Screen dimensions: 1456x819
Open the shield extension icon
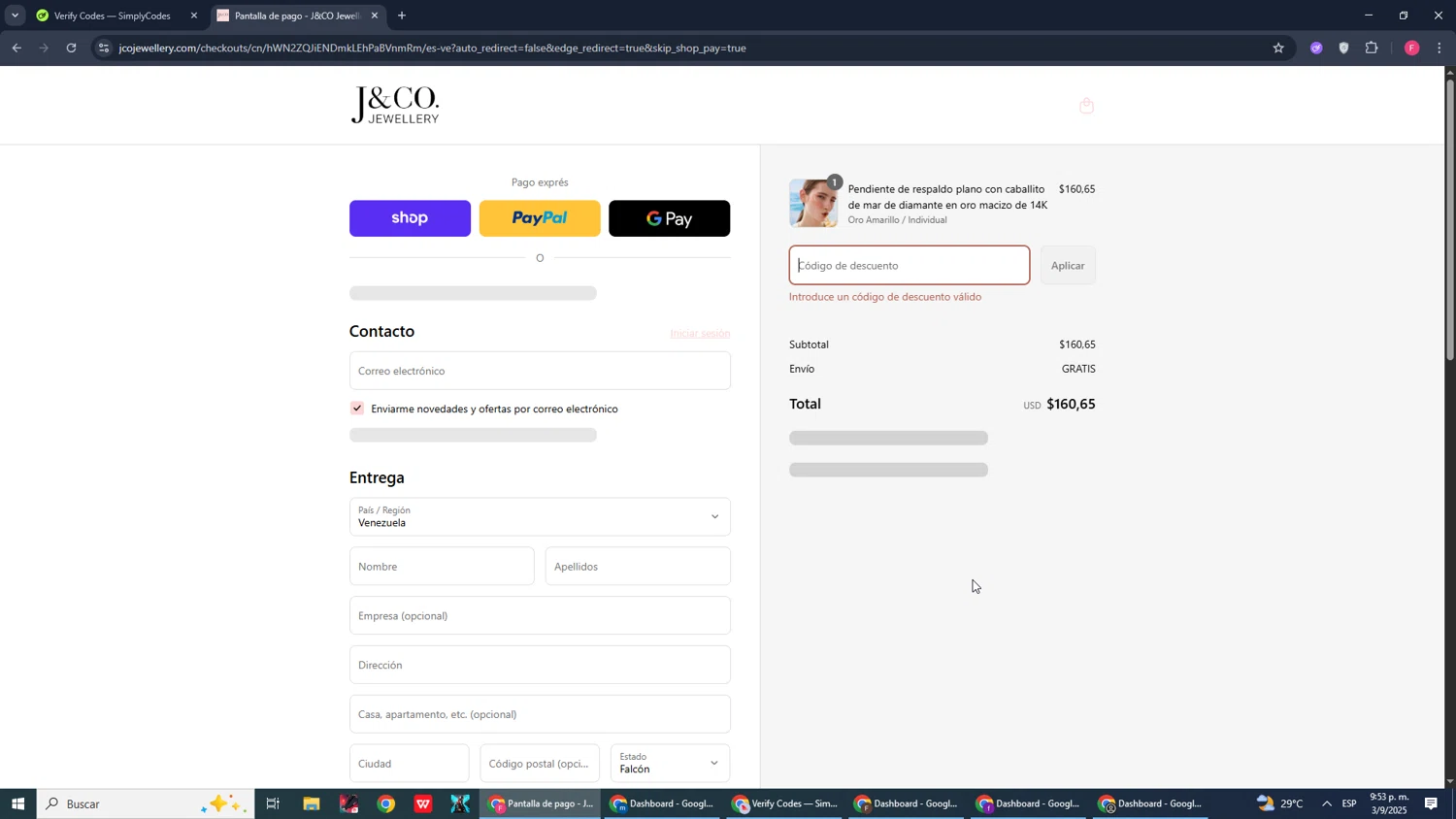coord(1343,48)
